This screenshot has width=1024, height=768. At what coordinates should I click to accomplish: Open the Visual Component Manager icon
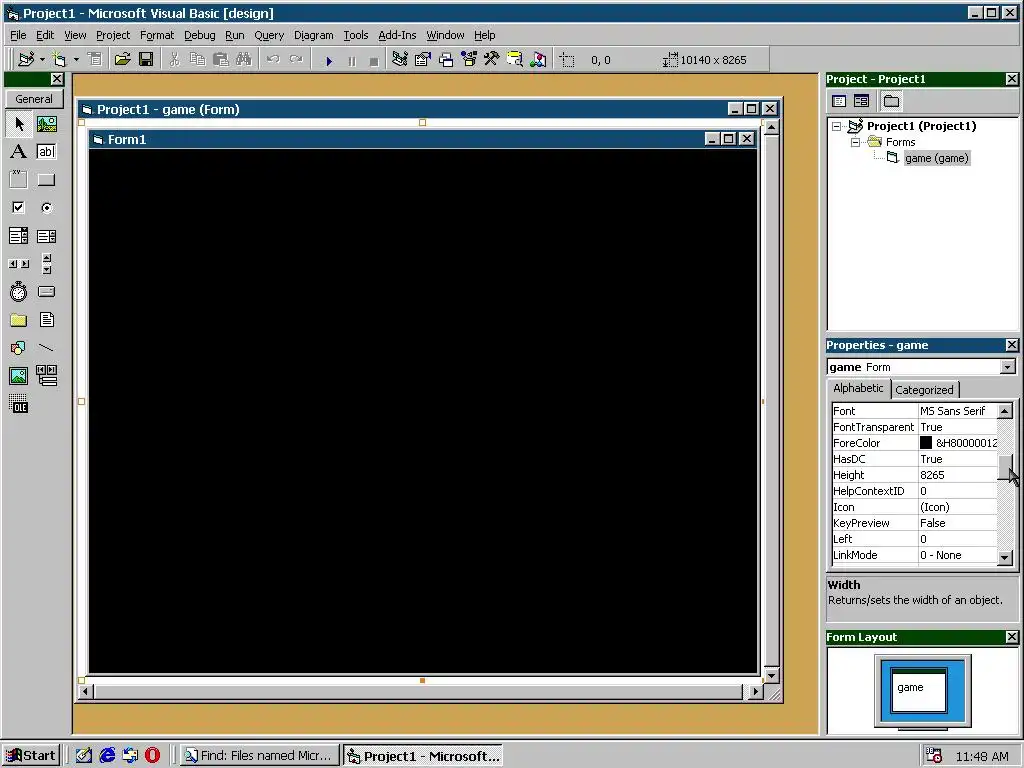pos(538,59)
